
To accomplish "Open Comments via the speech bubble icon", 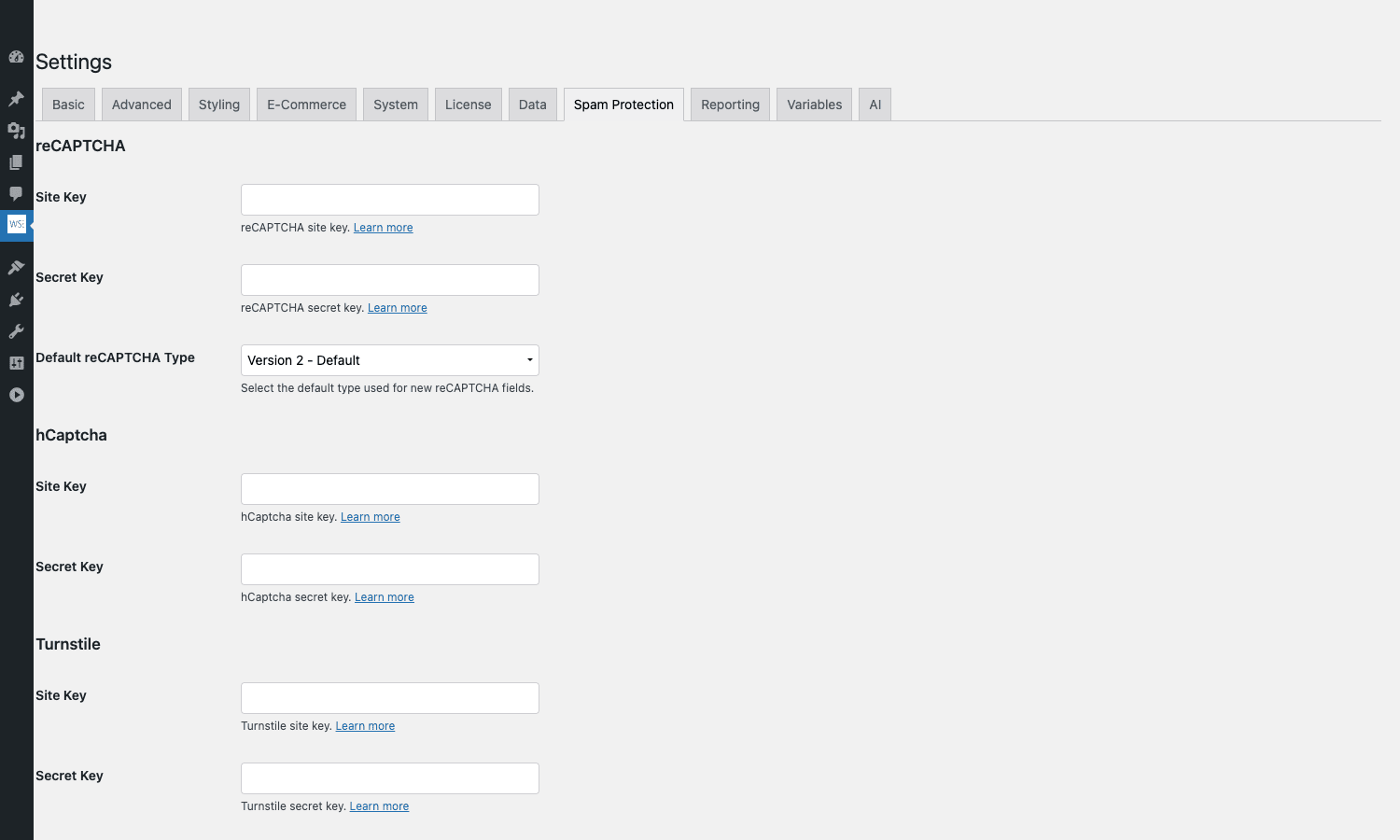I will pos(16,194).
